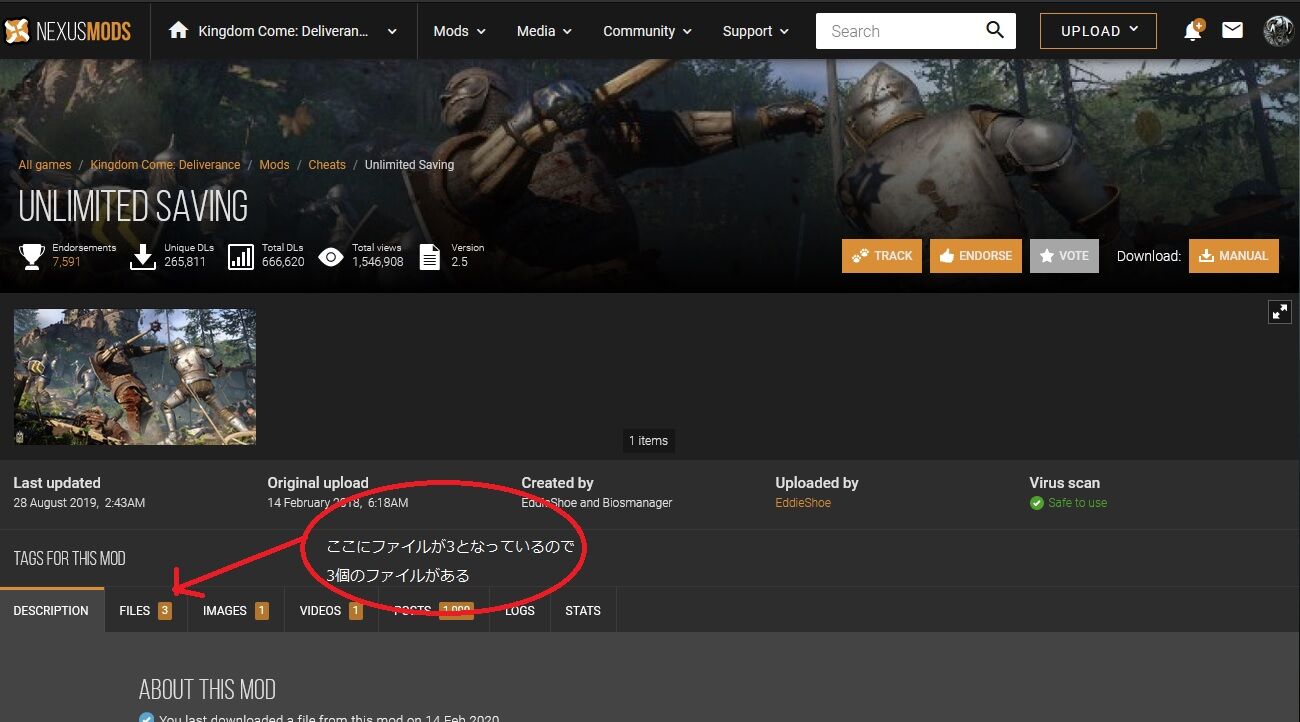Screen dimensions: 1300x722
Task: Follow the Kingdom Come: Deliverance breadcrumb link
Action: (165, 165)
